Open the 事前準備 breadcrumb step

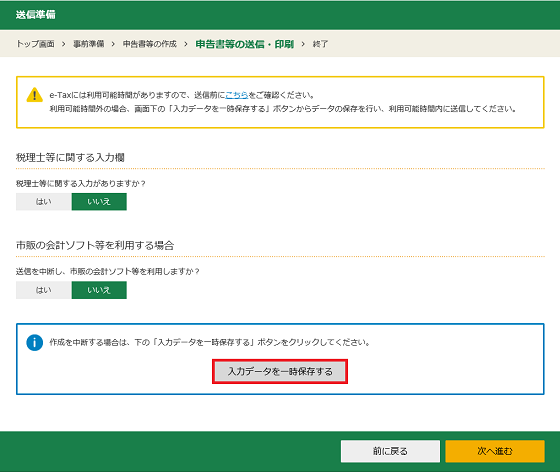(89, 44)
